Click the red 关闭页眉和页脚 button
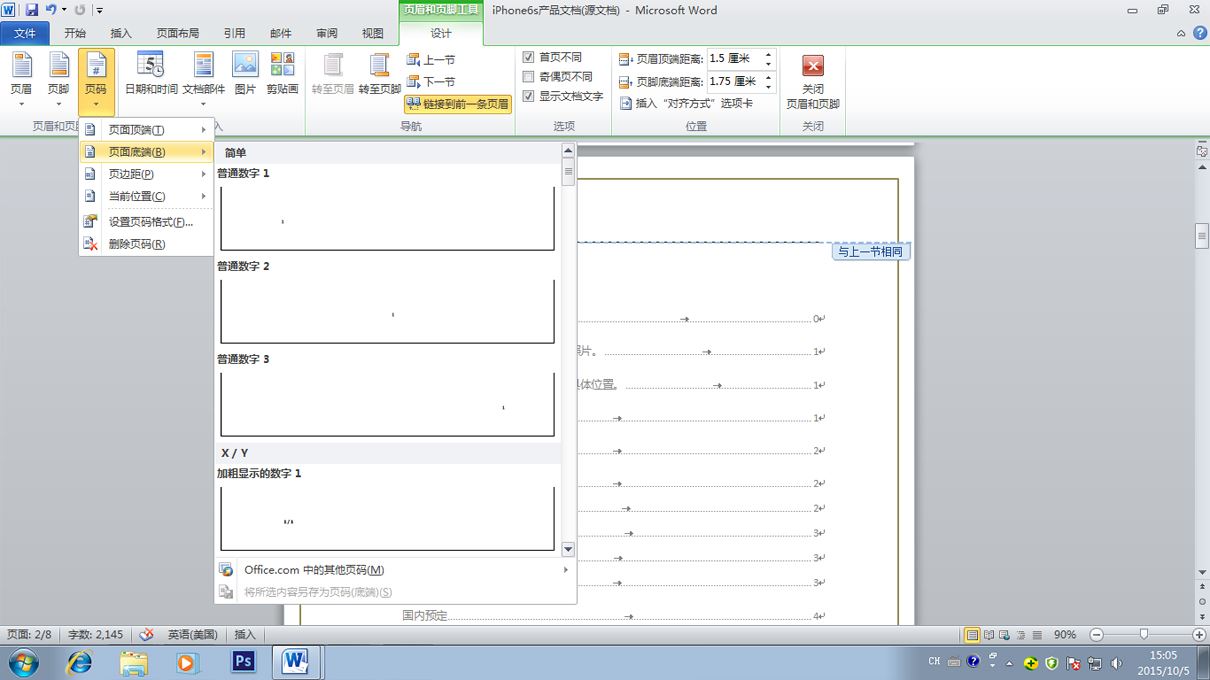The image size is (1210, 680). pyautogui.click(x=813, y=80)
